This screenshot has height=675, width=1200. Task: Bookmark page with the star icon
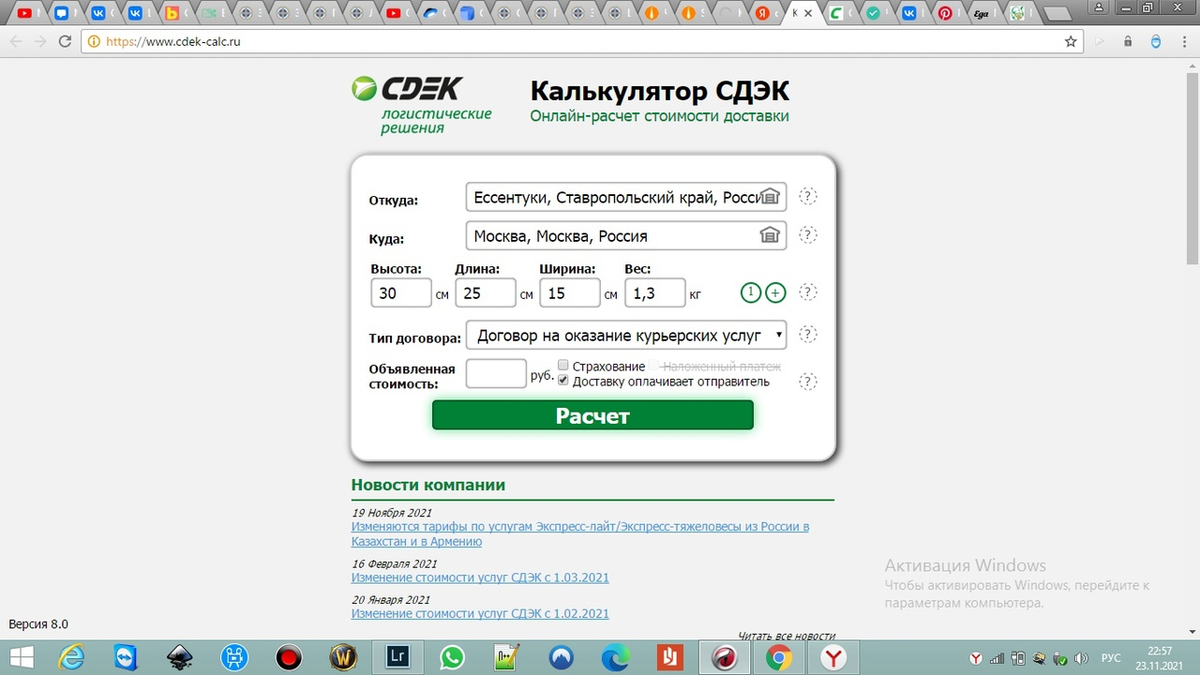(x=1071, y=41)
